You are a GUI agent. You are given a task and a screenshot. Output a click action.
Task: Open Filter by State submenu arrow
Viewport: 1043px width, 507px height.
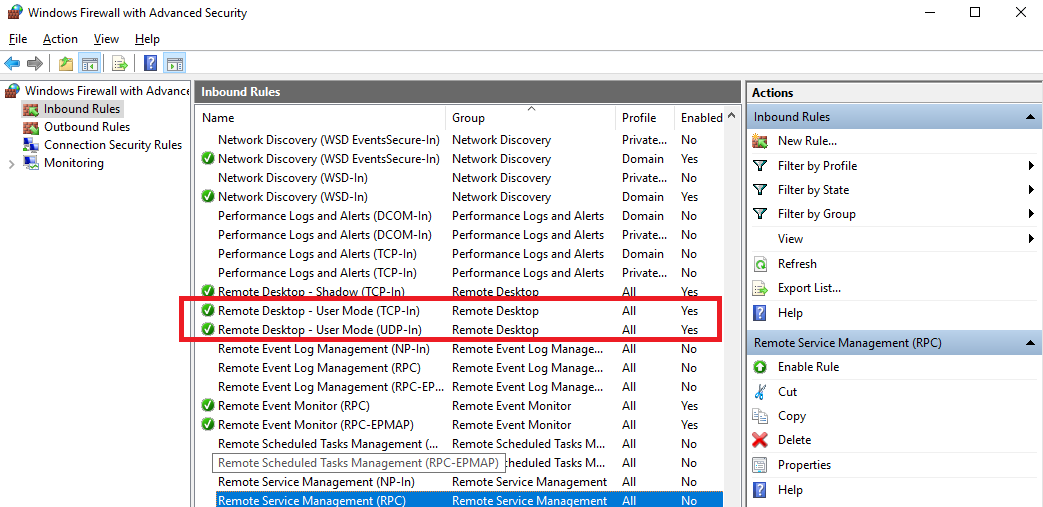point(1031,190)
